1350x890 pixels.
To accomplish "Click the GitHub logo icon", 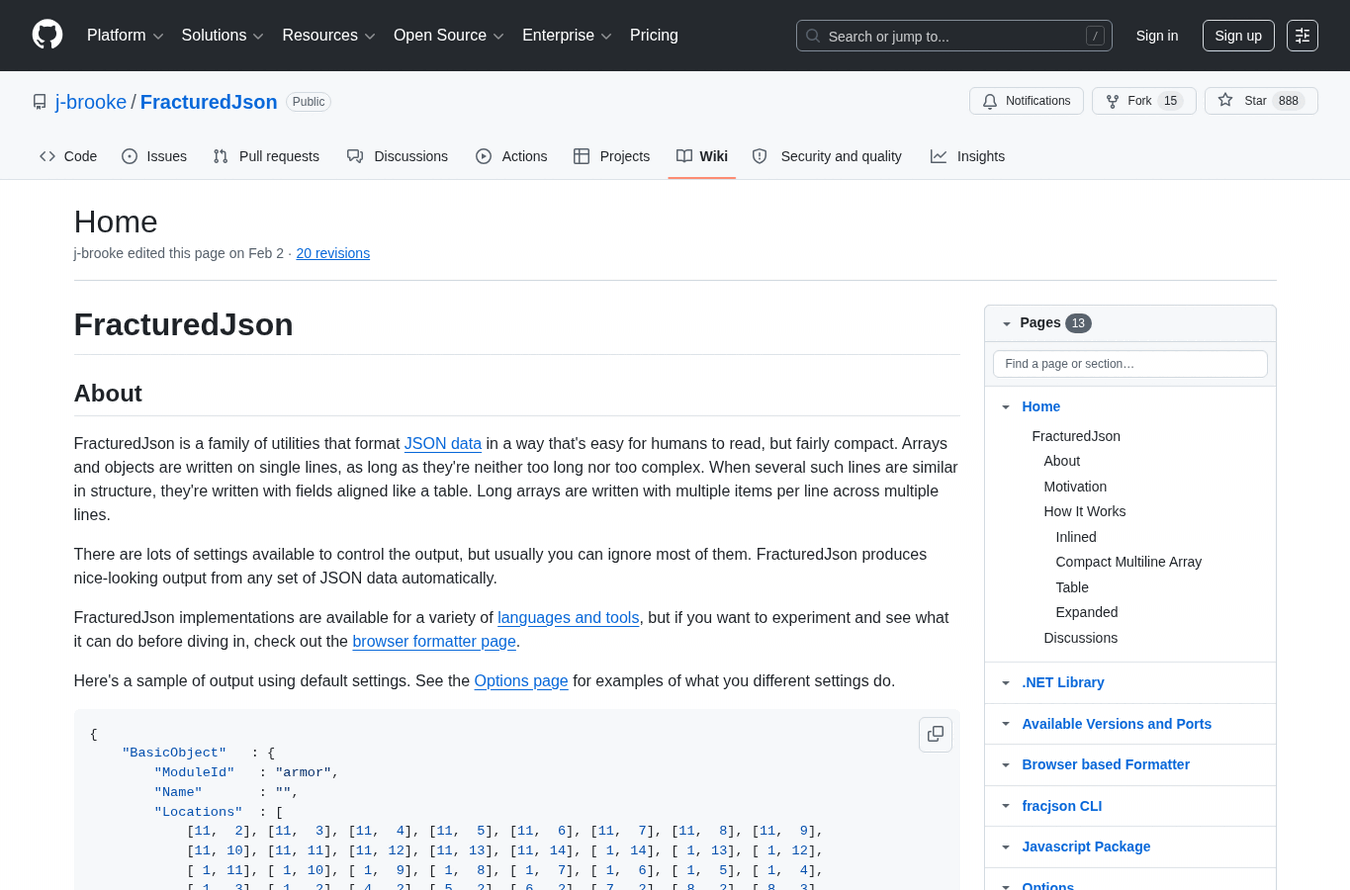I will click(x=47, y=35).
